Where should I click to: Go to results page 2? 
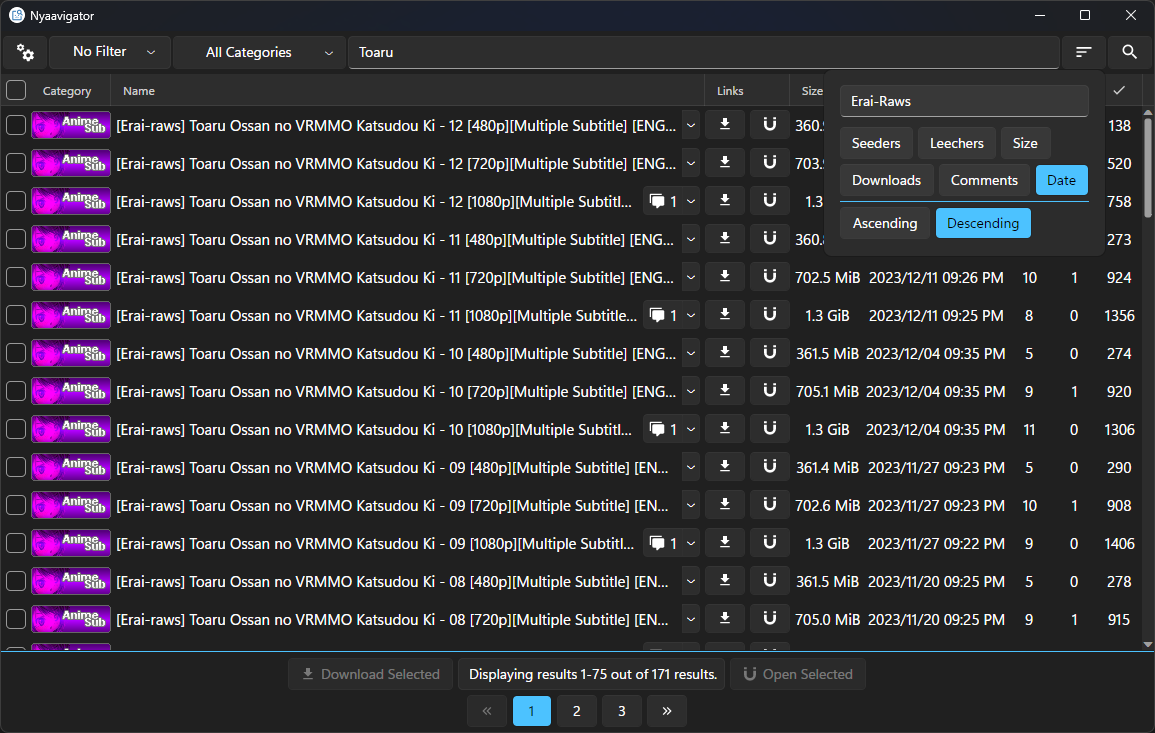[577, 711]
